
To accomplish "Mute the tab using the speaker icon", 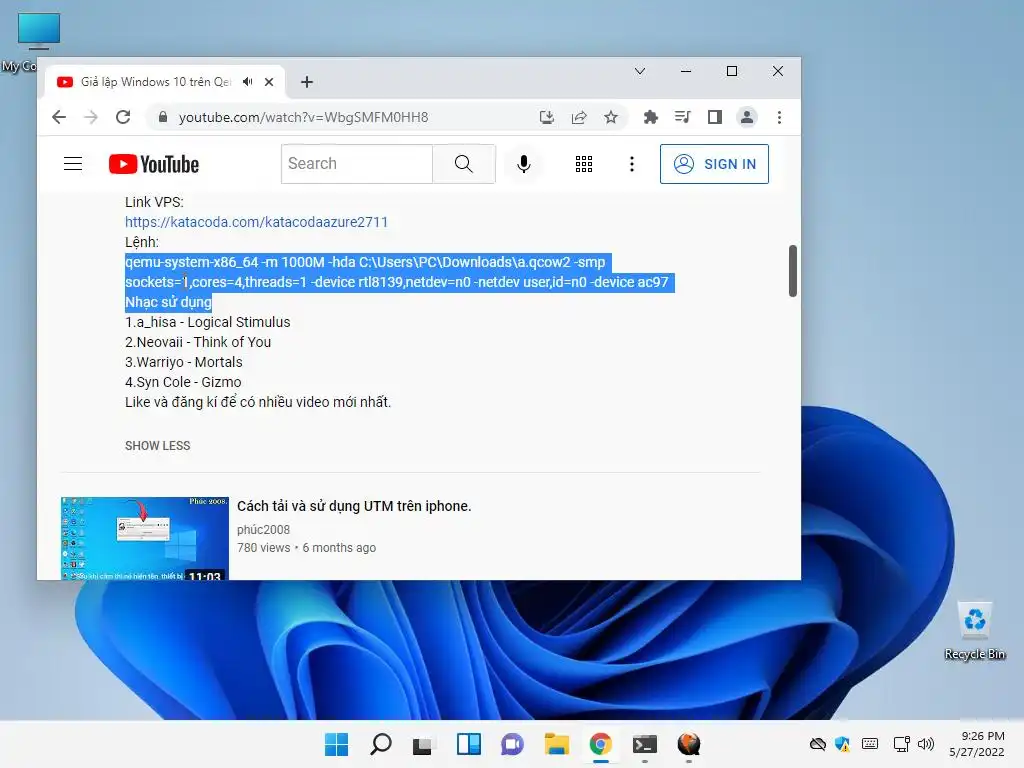I will coord(248,82).
